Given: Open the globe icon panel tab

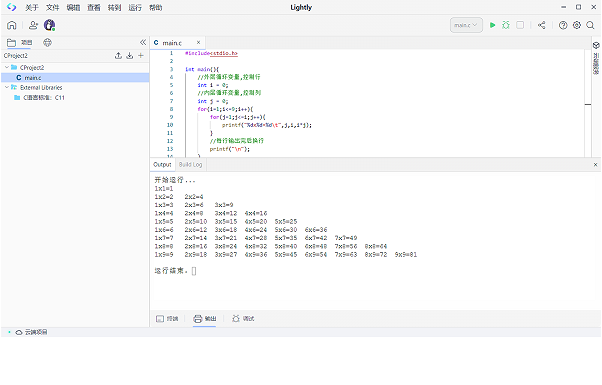Looking at the screenshot, I should 47,43.
